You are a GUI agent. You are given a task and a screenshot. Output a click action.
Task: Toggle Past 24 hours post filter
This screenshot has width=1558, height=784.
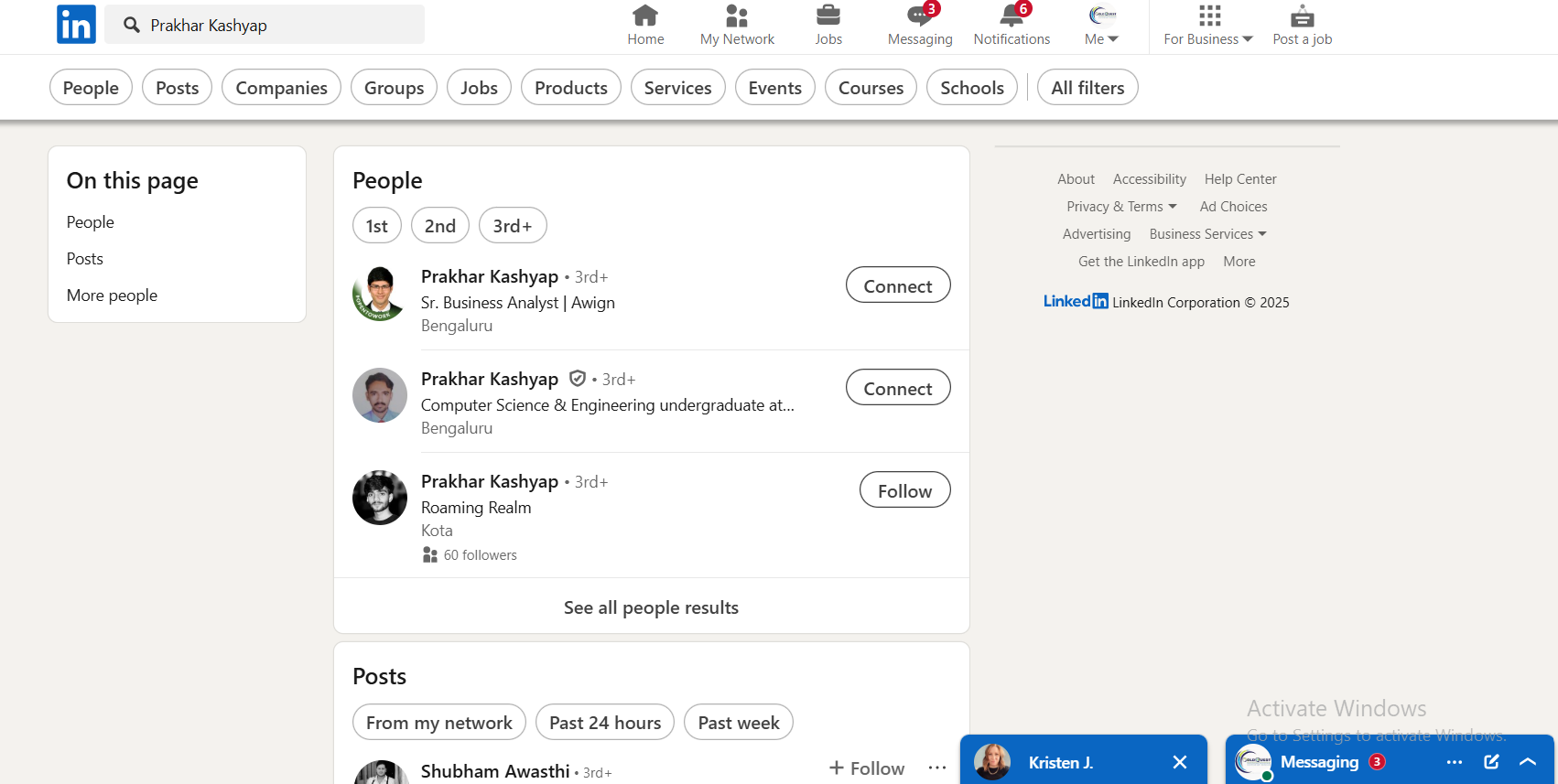605,723
